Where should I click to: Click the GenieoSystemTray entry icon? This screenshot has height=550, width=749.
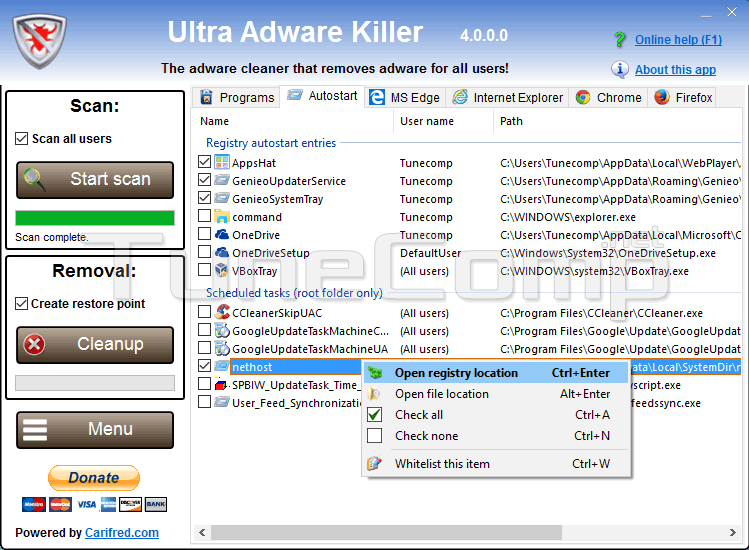pyautogui.click(x=222, y=198)
